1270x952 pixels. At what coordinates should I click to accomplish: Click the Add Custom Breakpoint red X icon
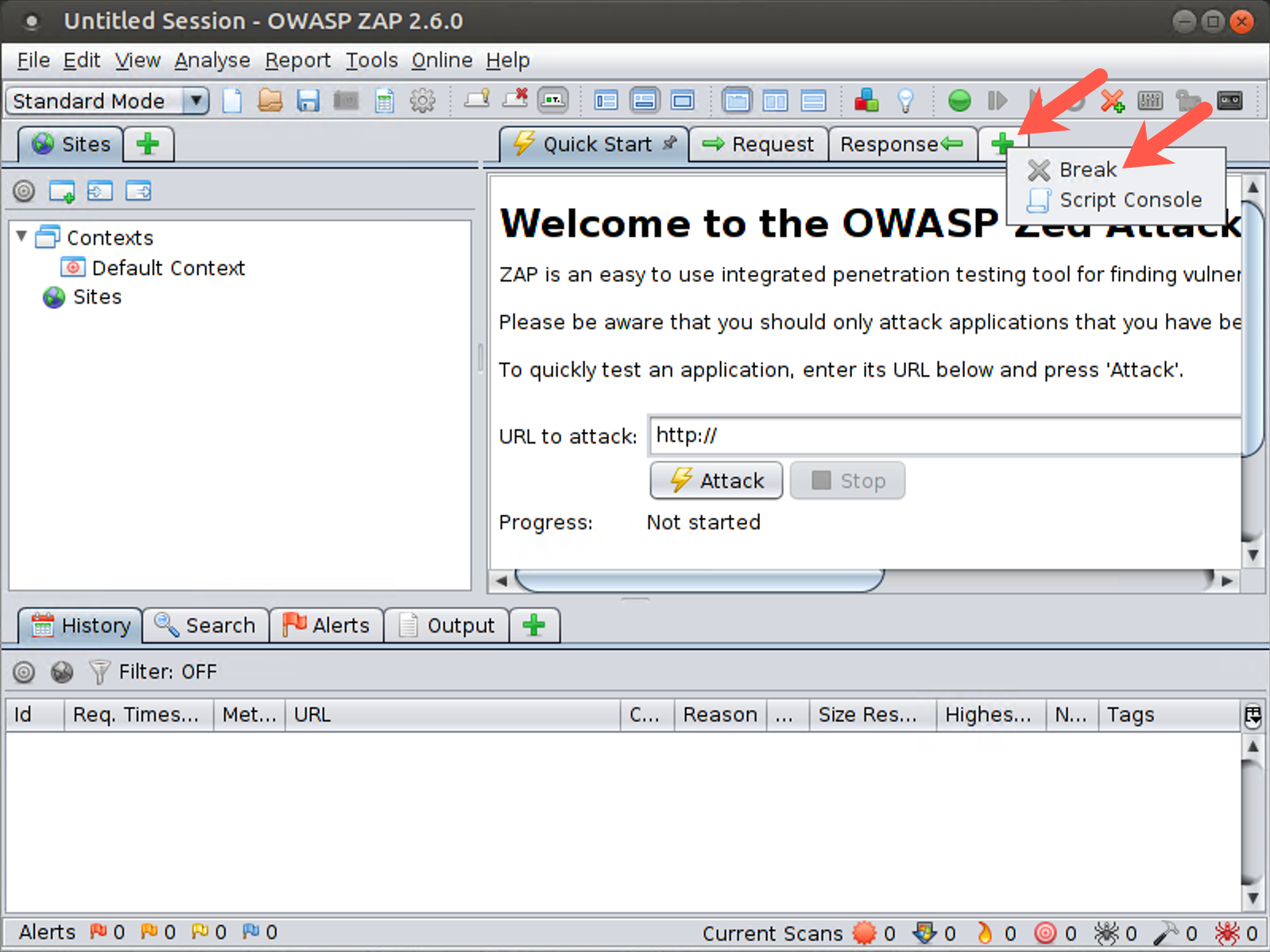(1112, 101)
